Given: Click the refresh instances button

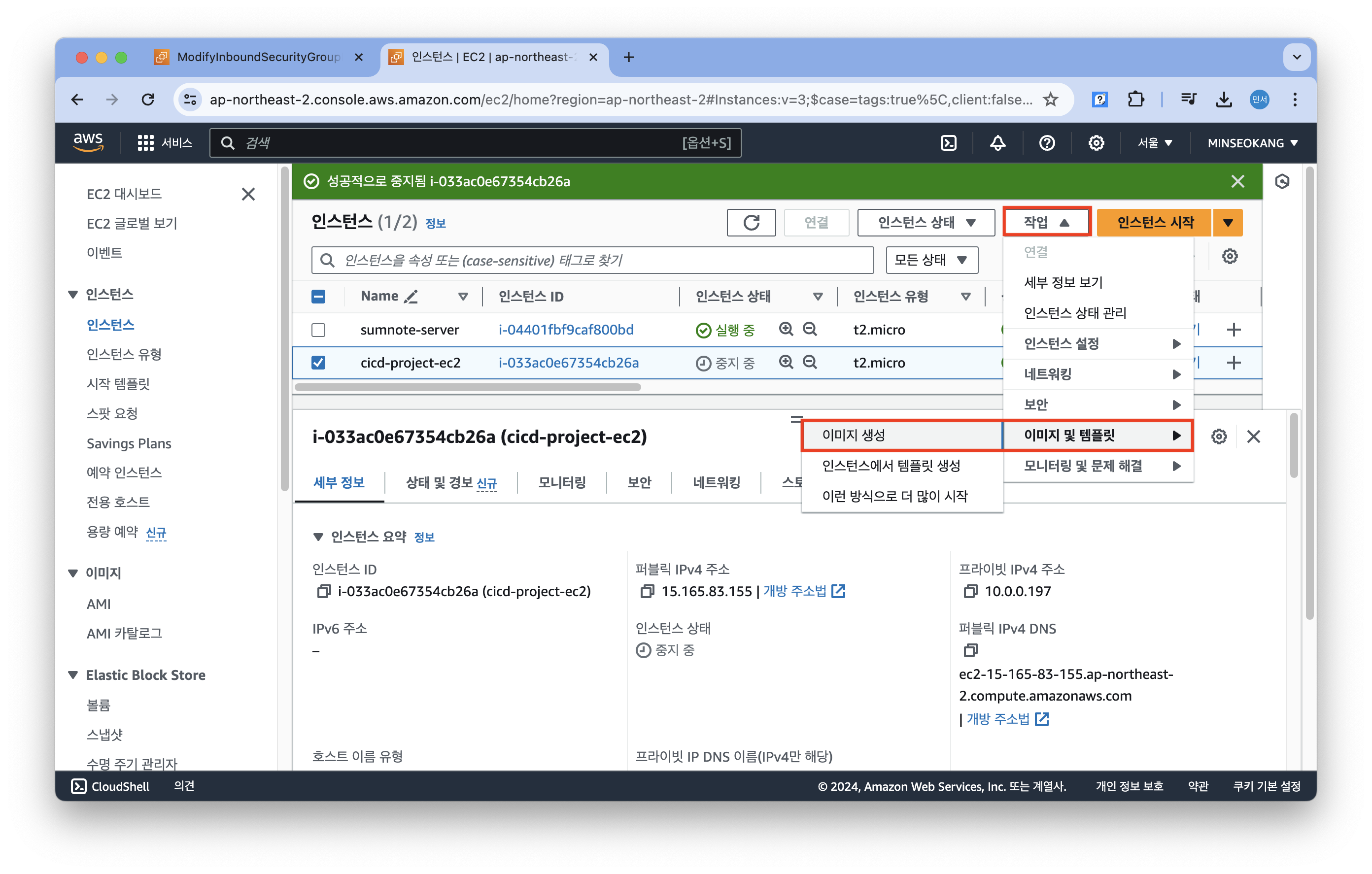Looking at the screenshot, I should [751, 222].
